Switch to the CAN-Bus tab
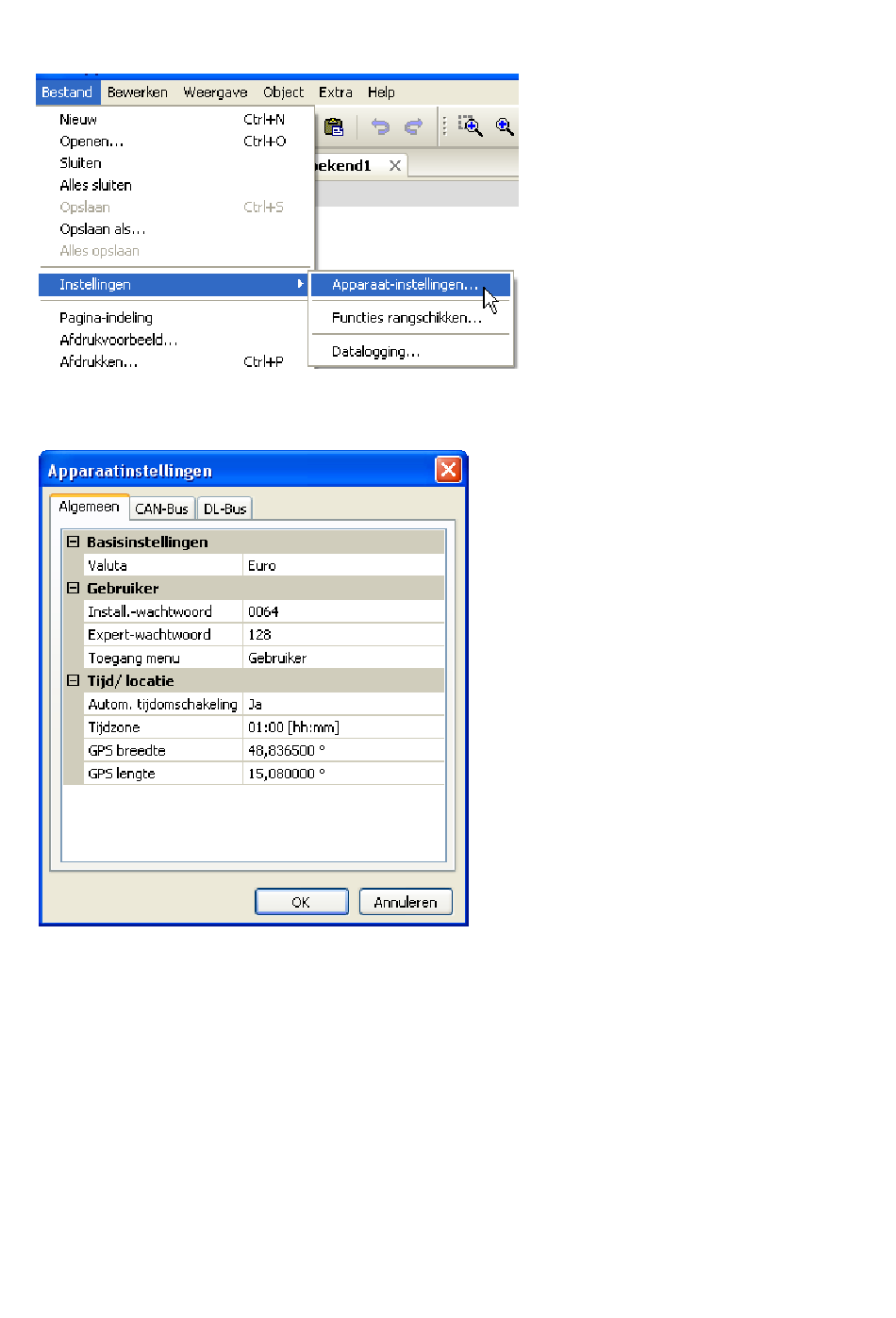The height and width of the screenshot is (1318, 896). click(162, 509)
